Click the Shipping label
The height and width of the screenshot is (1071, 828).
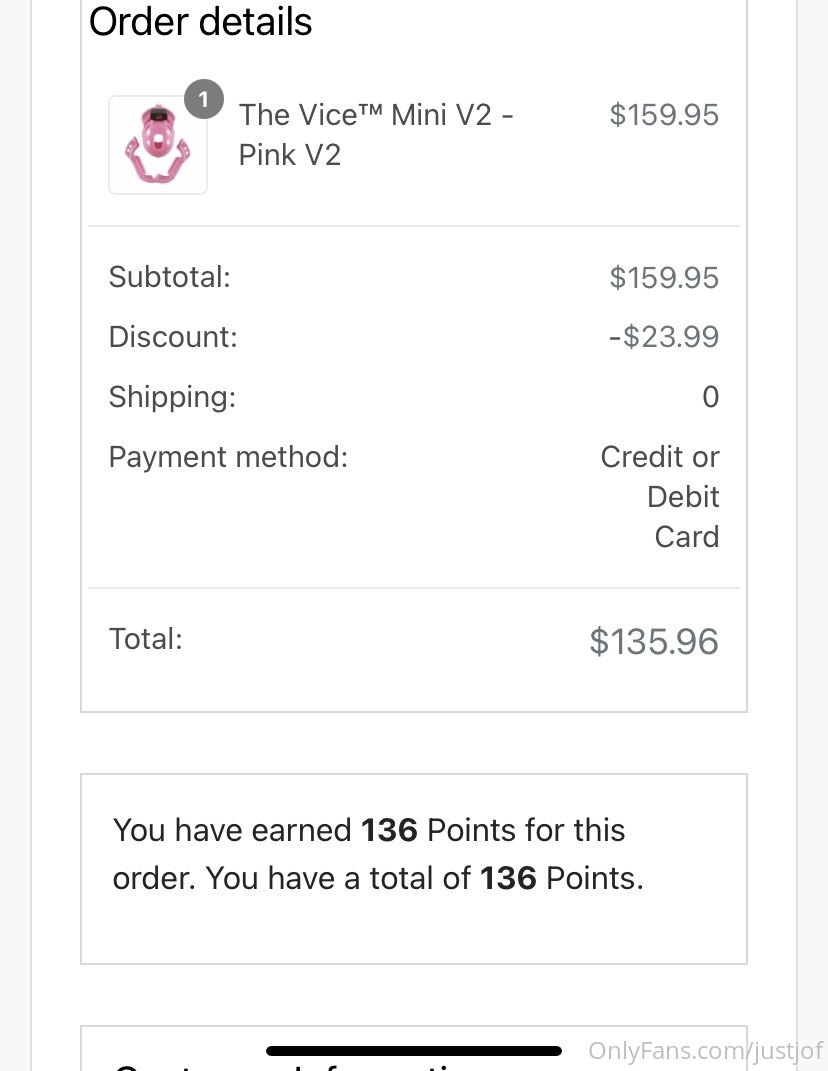[172, 397]
